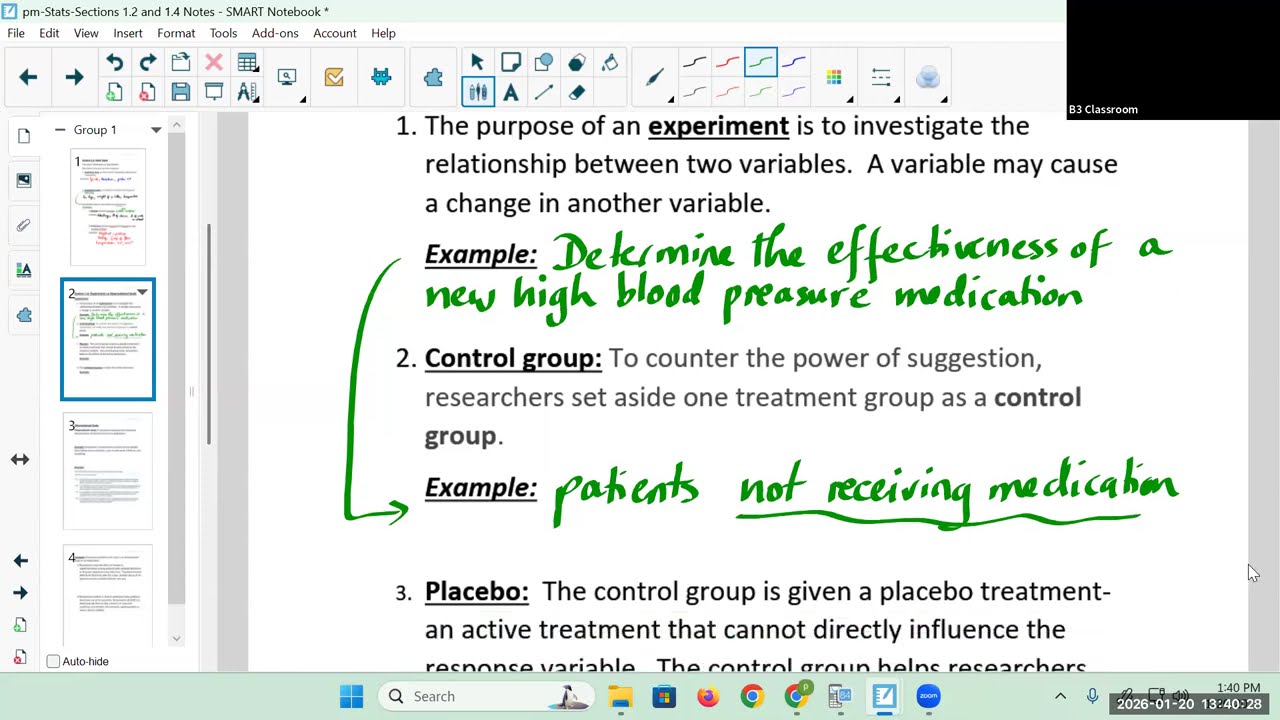Open the Edit menu

pos(49,33)
